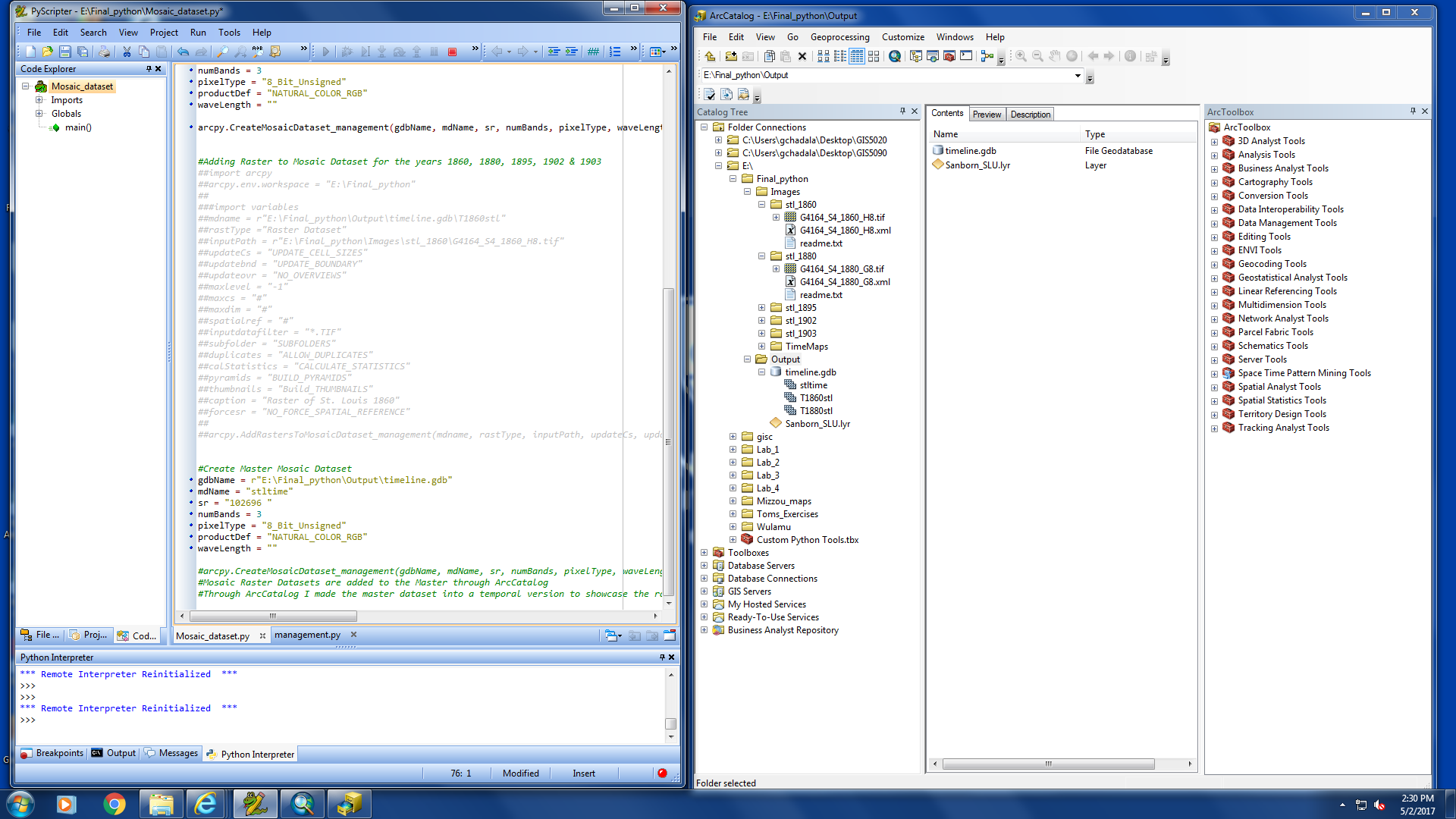Screen dimensions: 1456x819
Task: Launch ArcMap from ArcCatalog toolbar
Action: (x=895, y=56)
